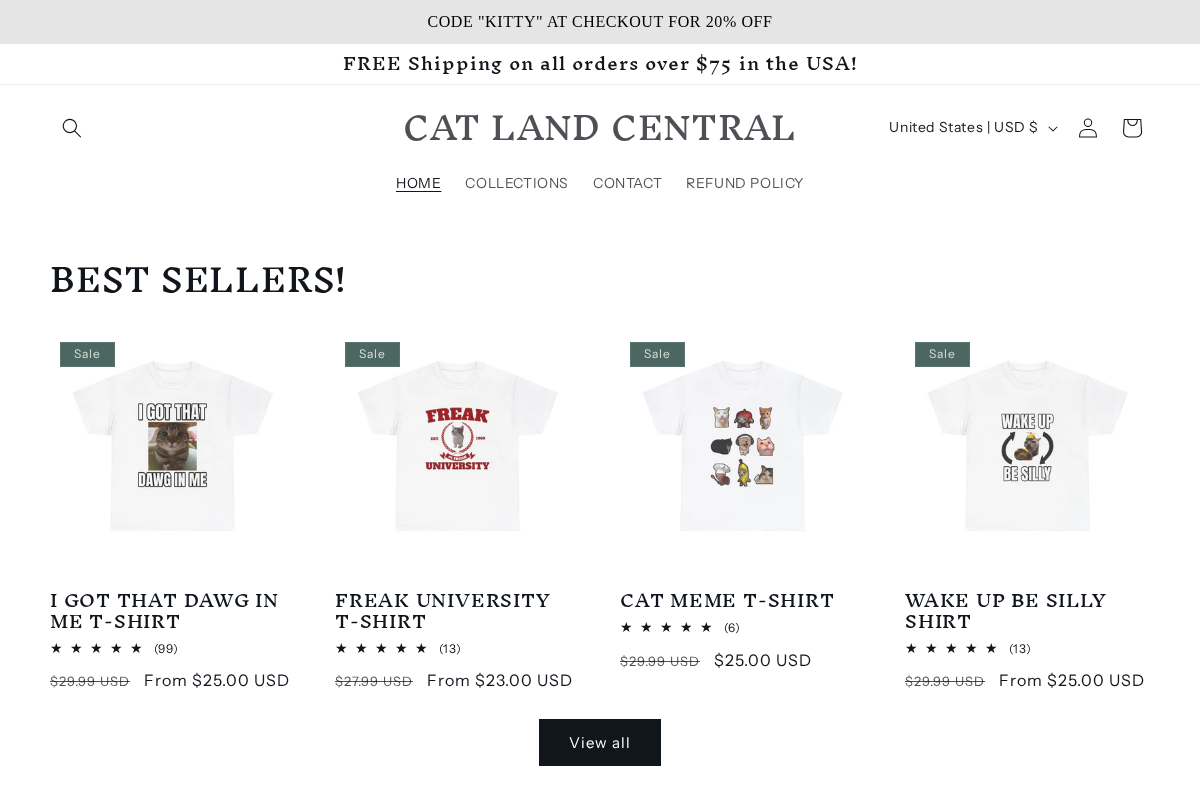Click the Sale badge on Cat Meme T-Shirt
The width and height of the screenshot is (1200, 800).
pos(657,354)
